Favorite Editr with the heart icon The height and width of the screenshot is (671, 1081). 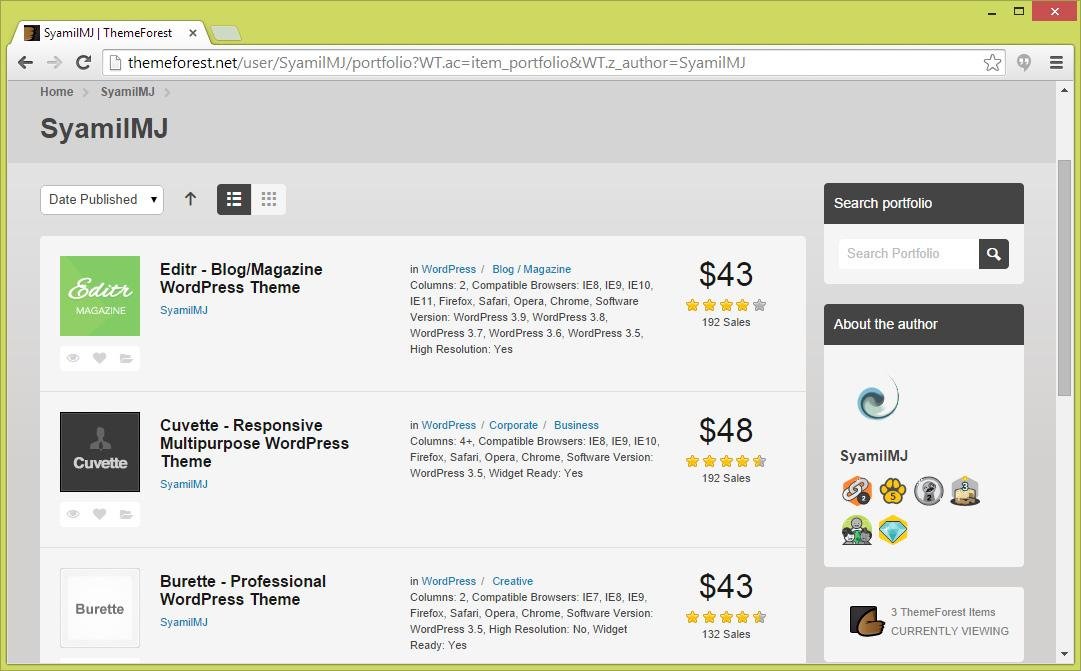tap(99, 358)
